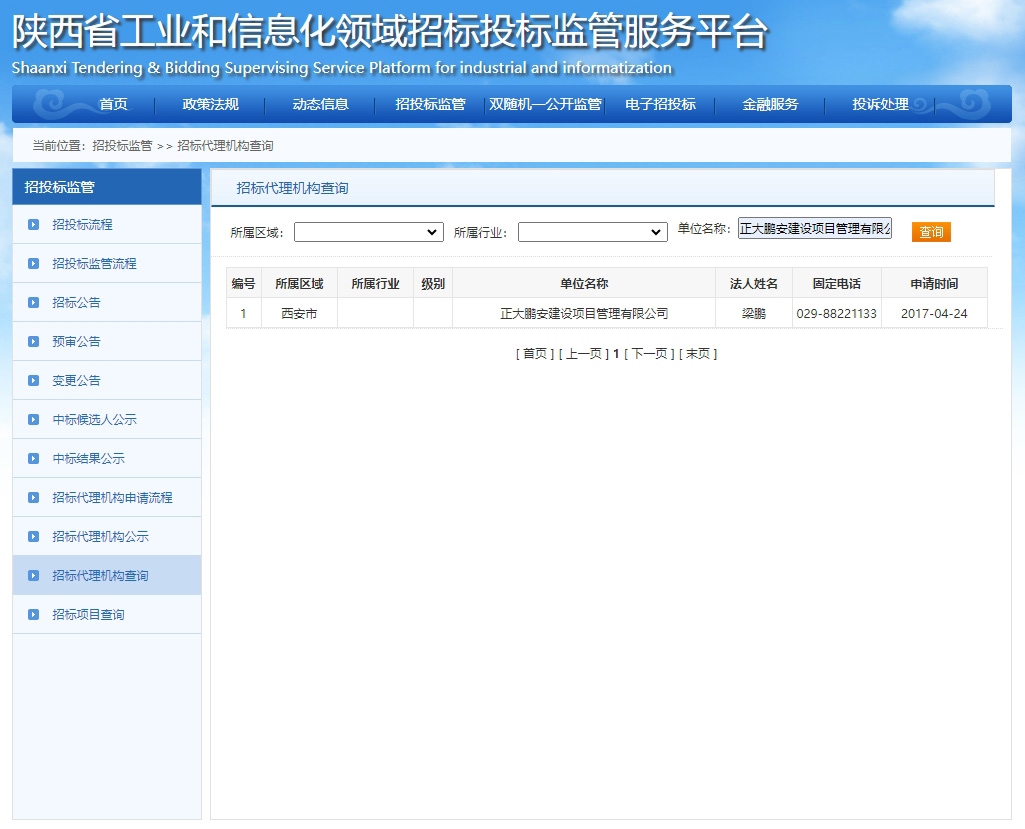Open the 所属行业 dropdown

pyautogui.click(x=592, y=232)
